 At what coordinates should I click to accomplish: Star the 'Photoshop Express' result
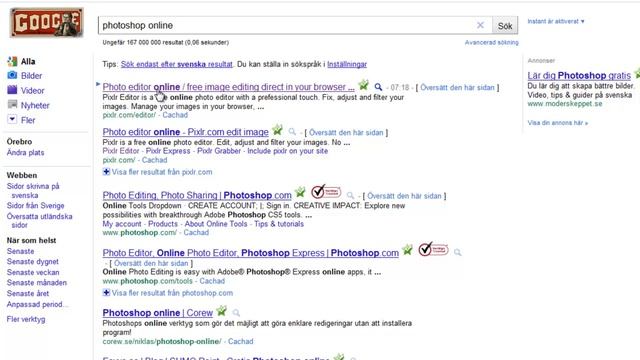tap(407, 250)
